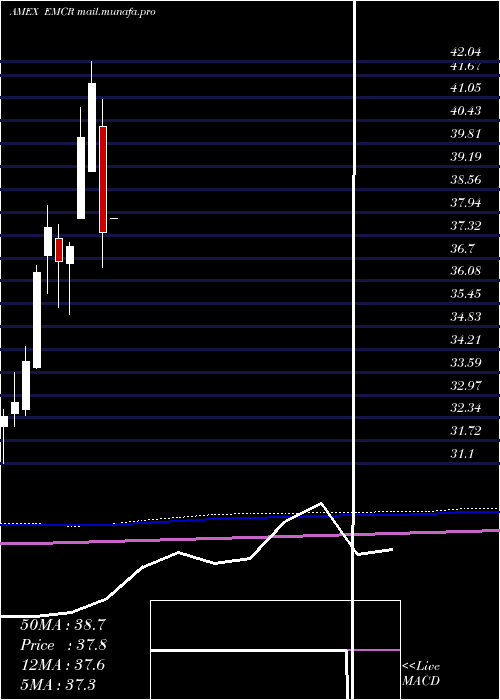Select the tall red candlestick body
500x700 pixels.
pyautogui.click(x=103, y=179)
